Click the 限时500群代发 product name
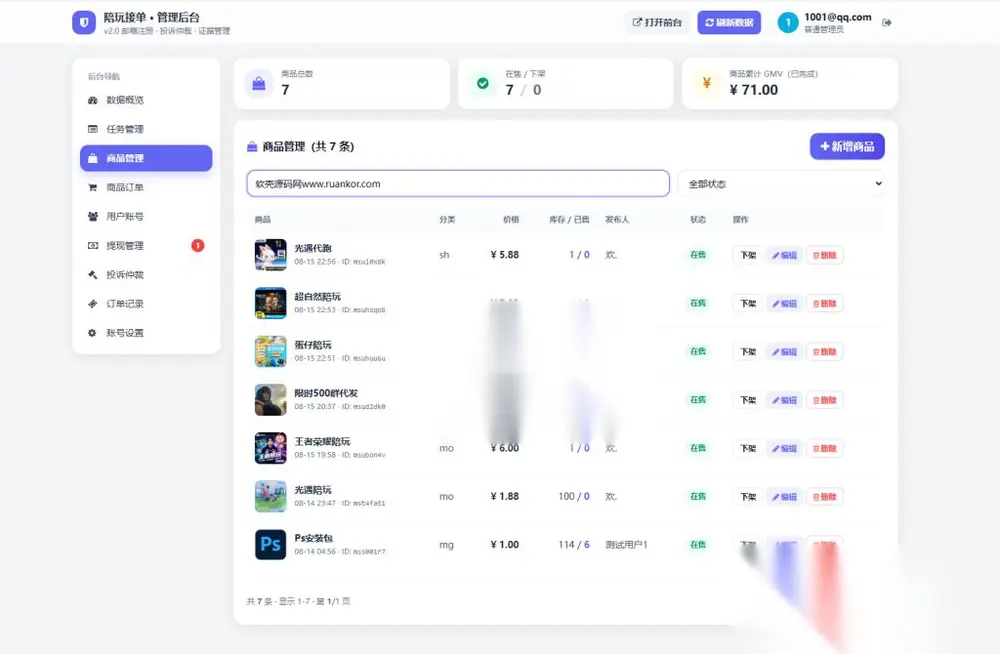The width and height of the screenshot is (1000, 654). pos(326,393)
